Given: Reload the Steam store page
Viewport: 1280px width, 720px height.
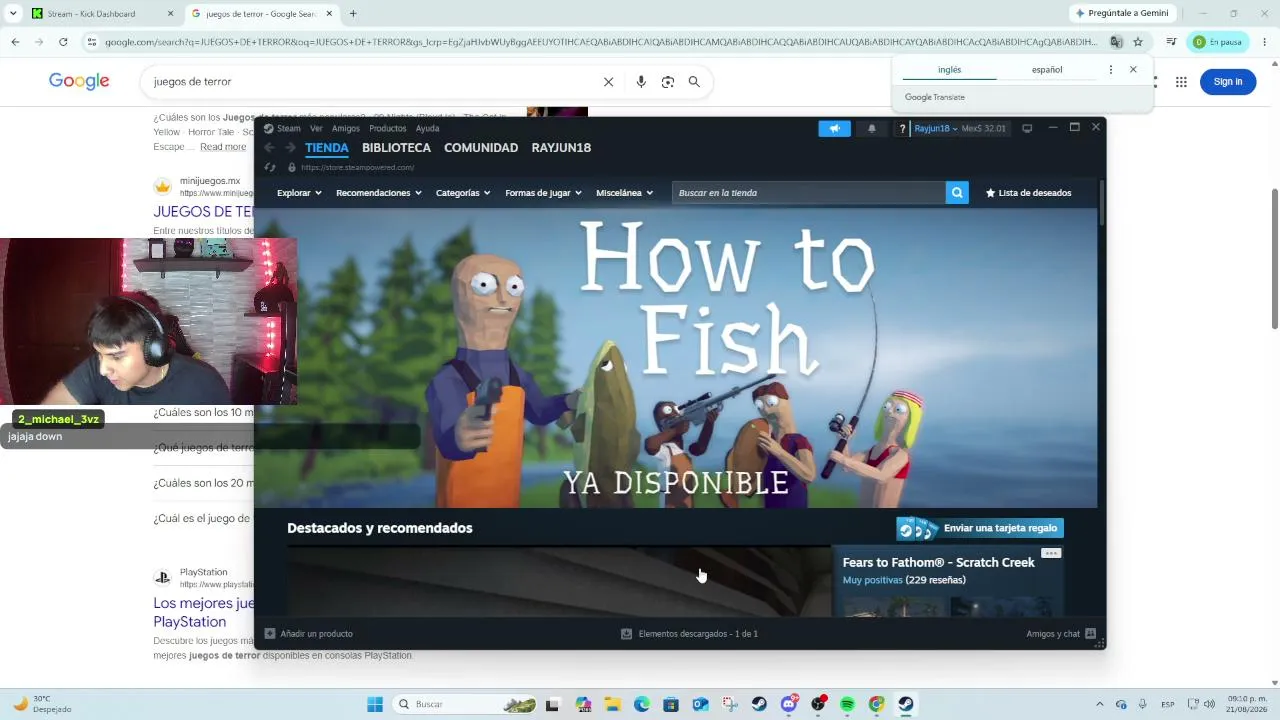Looking at the screenshot, I should click(269, 167).
